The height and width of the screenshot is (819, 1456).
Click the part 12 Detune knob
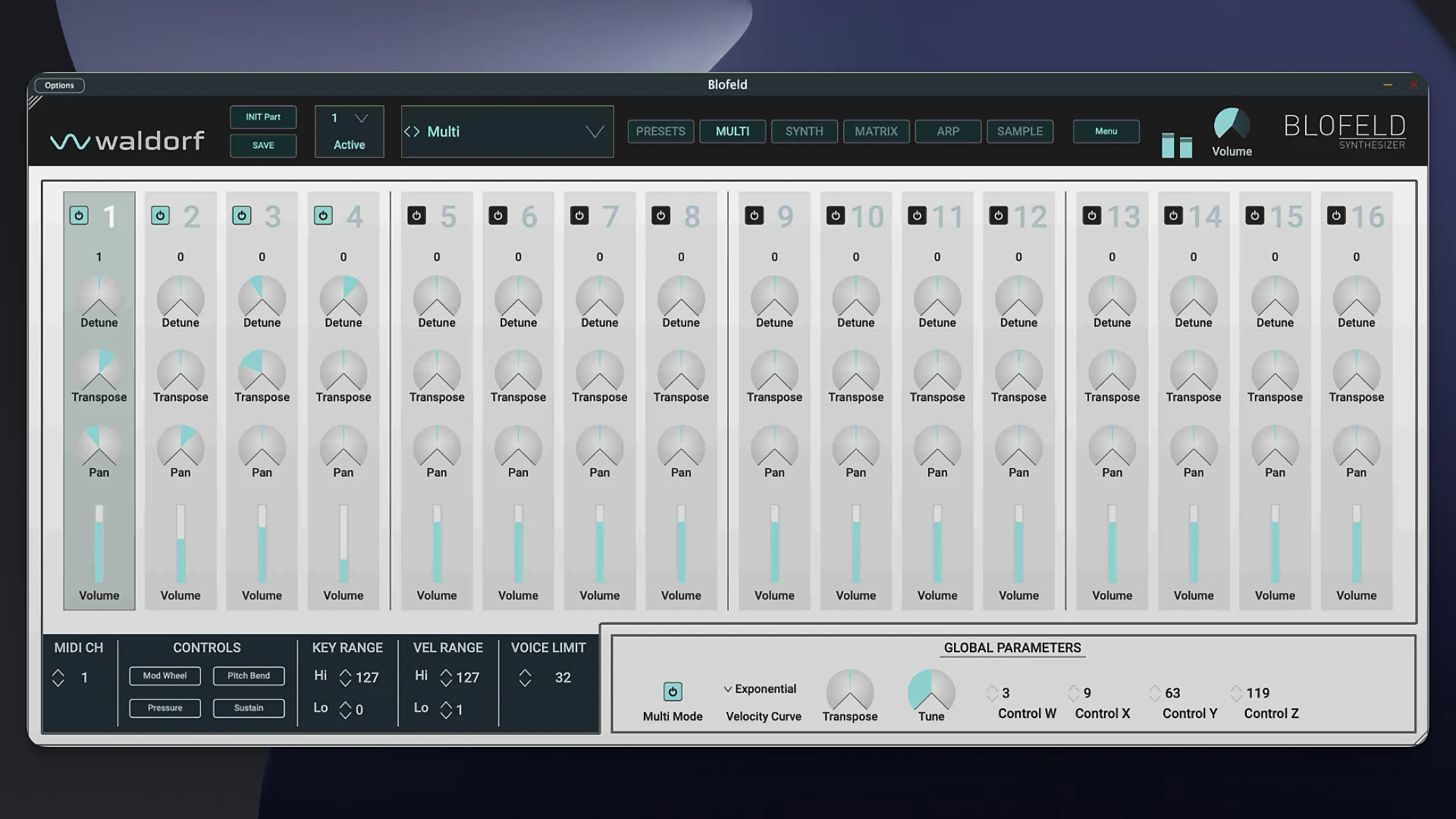tap(1019, 297)
